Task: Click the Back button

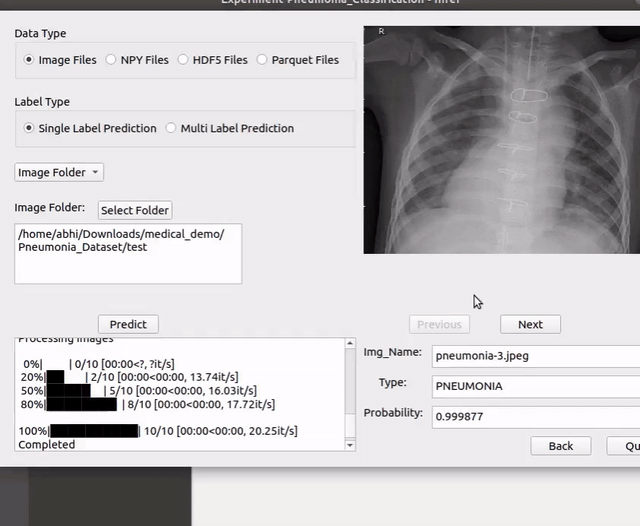Action: [560, 446]
